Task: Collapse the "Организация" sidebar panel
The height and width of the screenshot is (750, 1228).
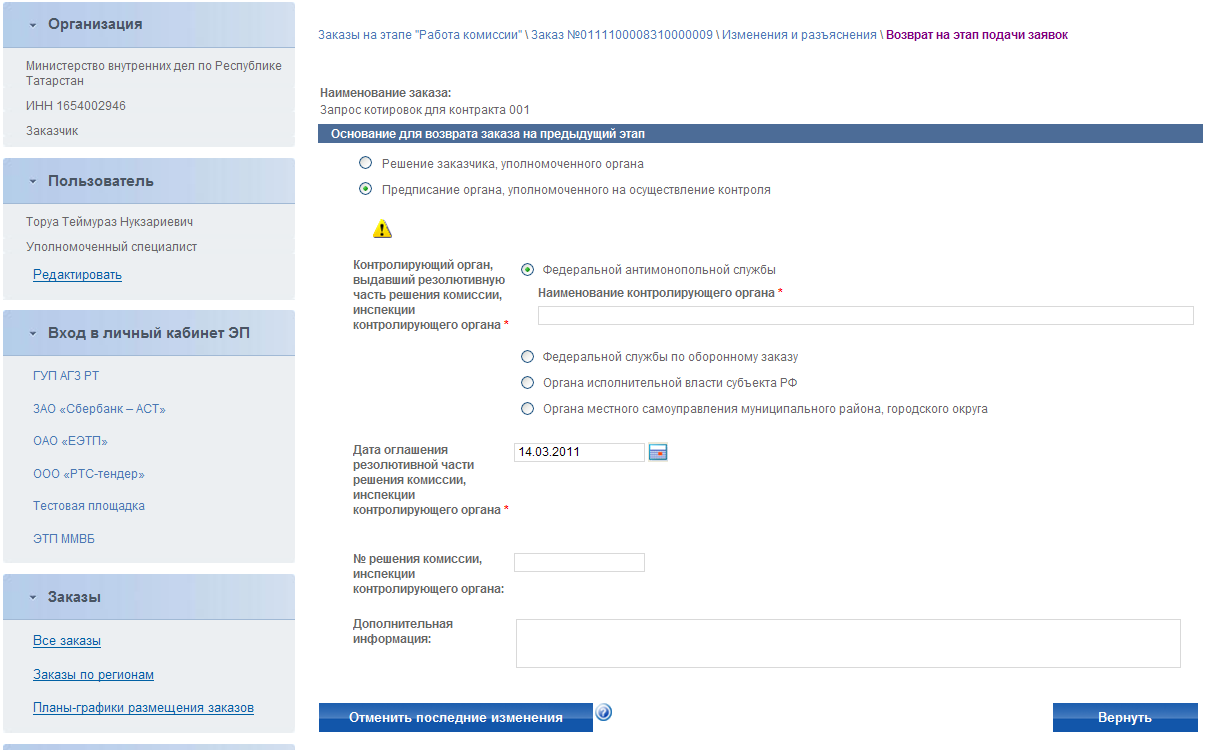Action: (33, 24)
